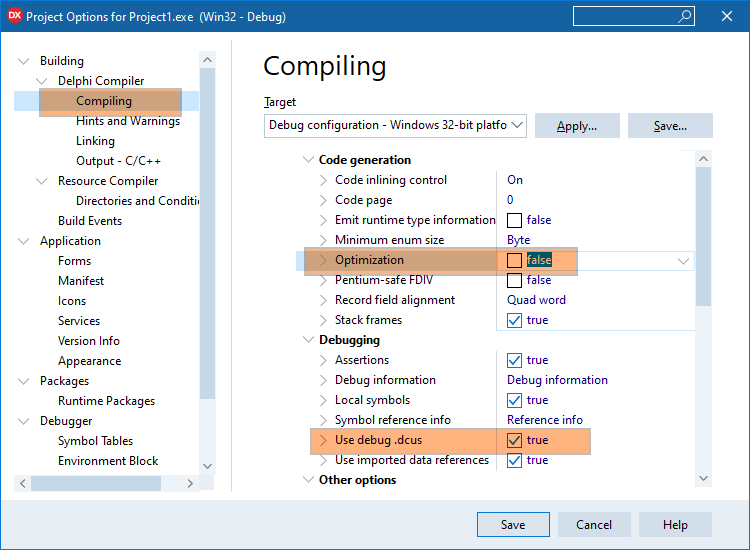Screen dimensions: 750x550
Task: Go to Symbol Tables under Debugger
Action: pos(95,441)
